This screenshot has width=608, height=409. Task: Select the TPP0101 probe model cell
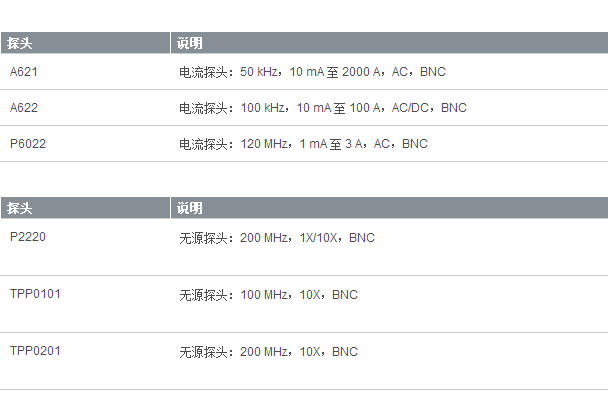click(34, 294)
